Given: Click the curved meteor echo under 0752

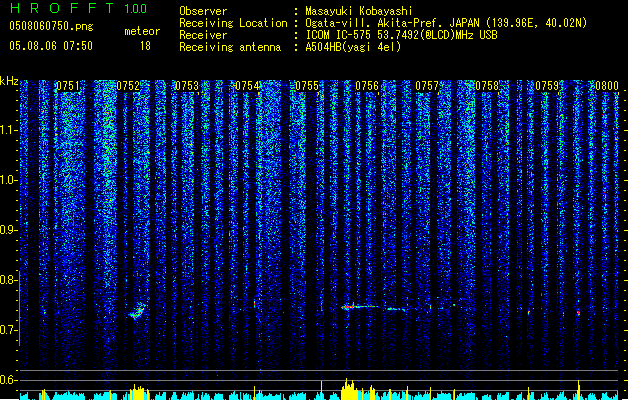Looking at the screenshot, I should (137, 311).
